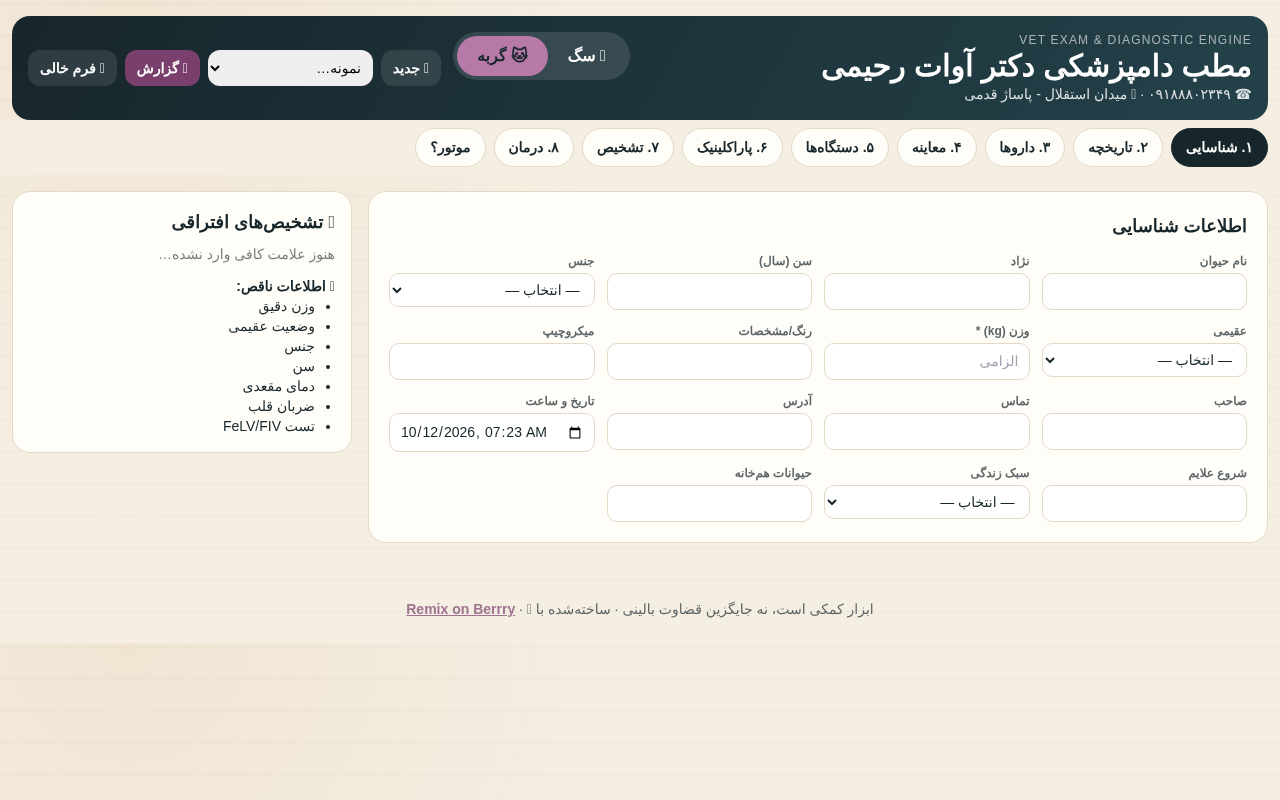Open the ۴. معاینه tab
Image resolution: width=1280 pixels, height=800 pixels.
(937, 147)
